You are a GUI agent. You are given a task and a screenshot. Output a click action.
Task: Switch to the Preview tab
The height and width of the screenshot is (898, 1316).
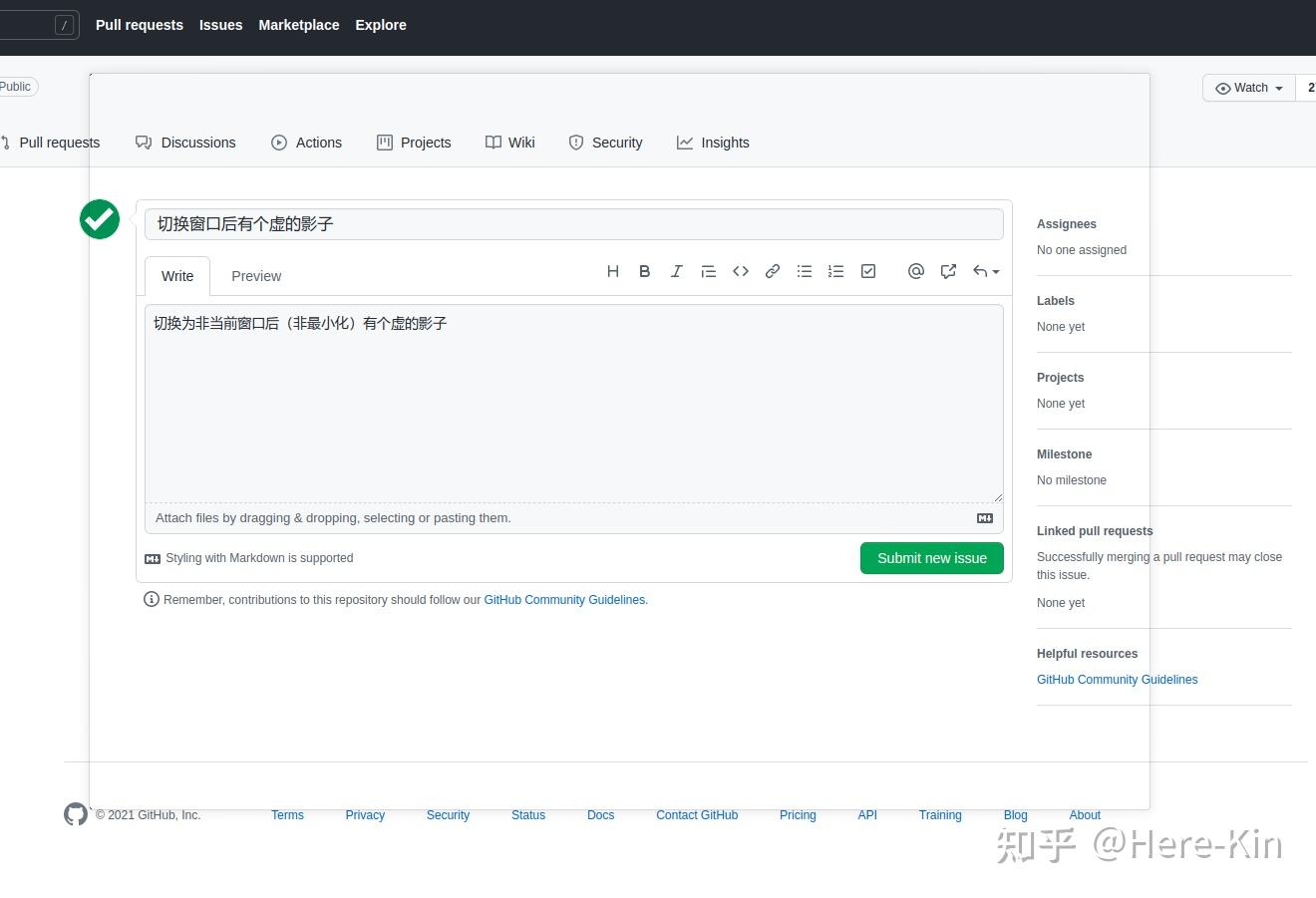click(256, 276)
